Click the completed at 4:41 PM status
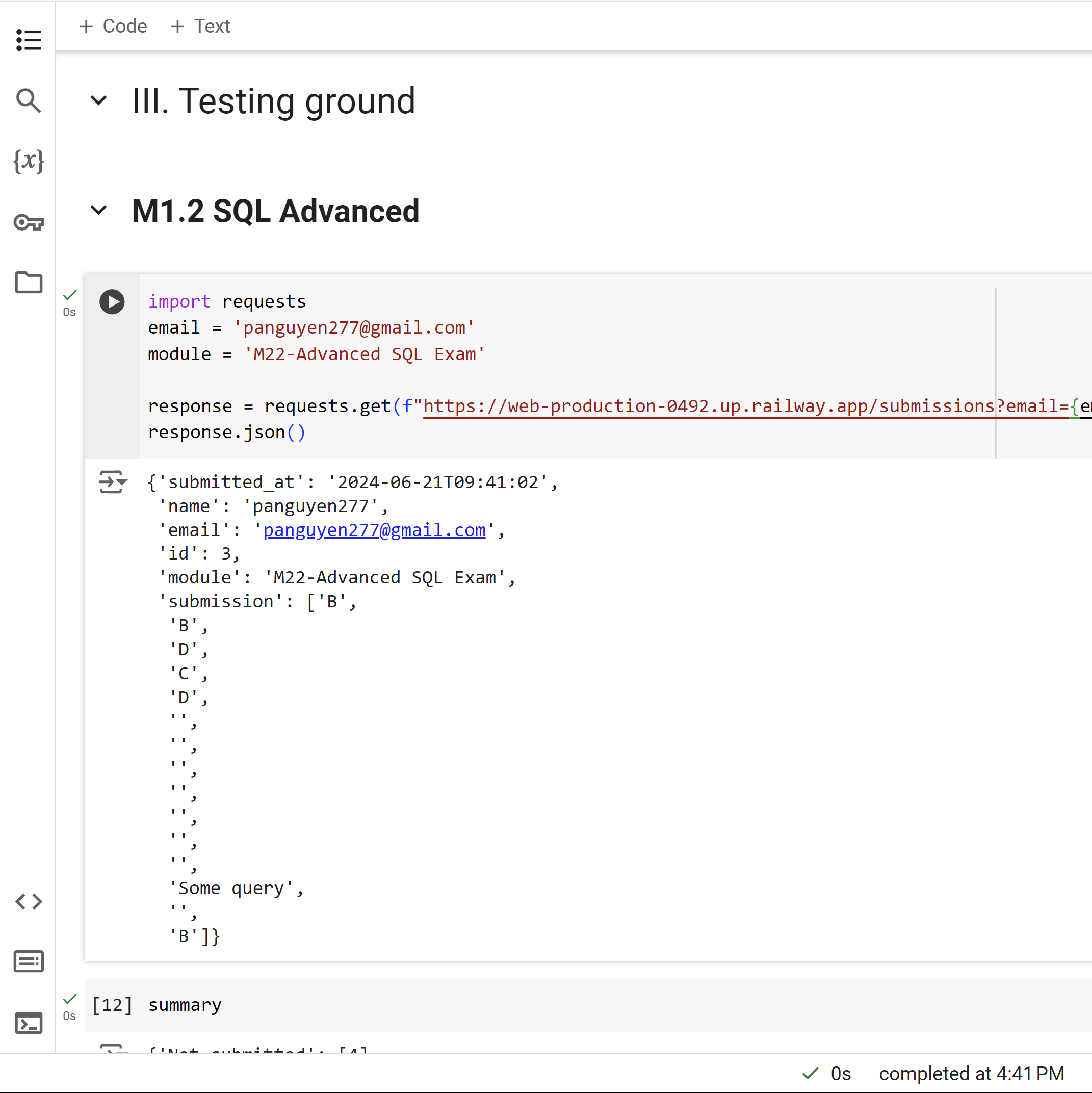The height and width of the screenshot is (1093, 1092). (x=971, y=1073)
